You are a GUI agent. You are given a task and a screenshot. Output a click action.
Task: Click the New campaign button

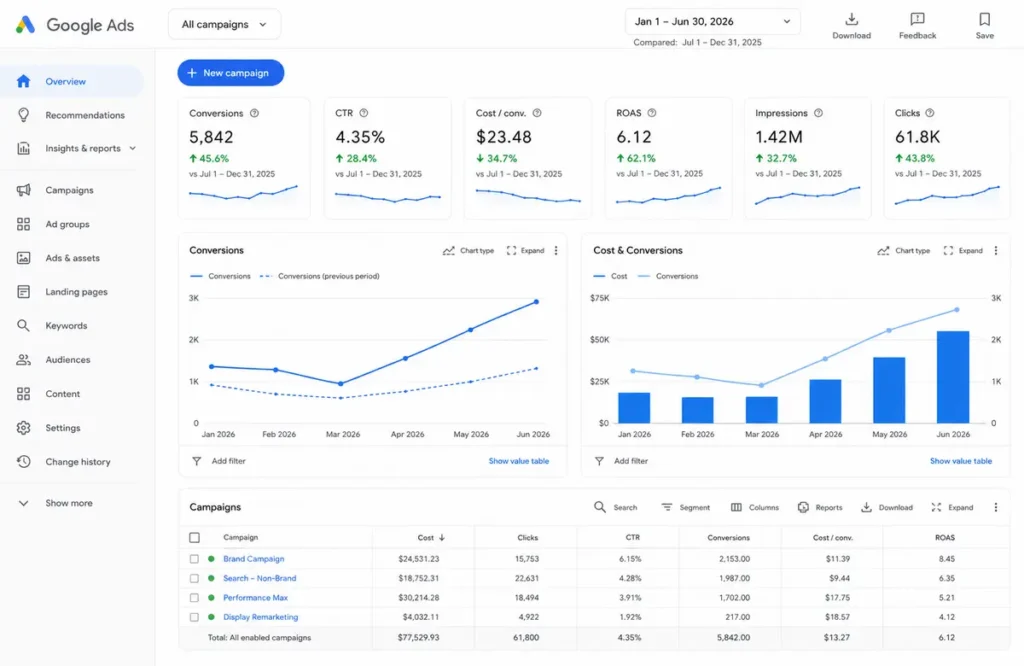[231, 72]
